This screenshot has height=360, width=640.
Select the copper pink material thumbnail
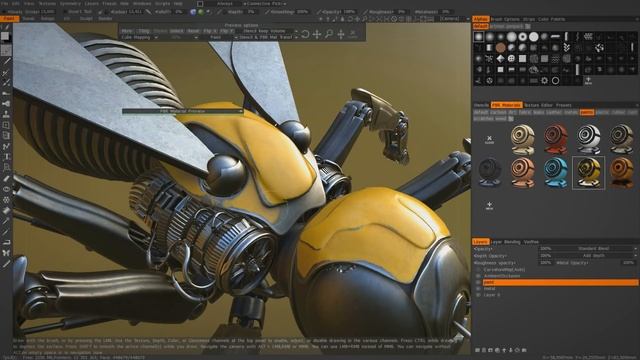coord(522,173)
